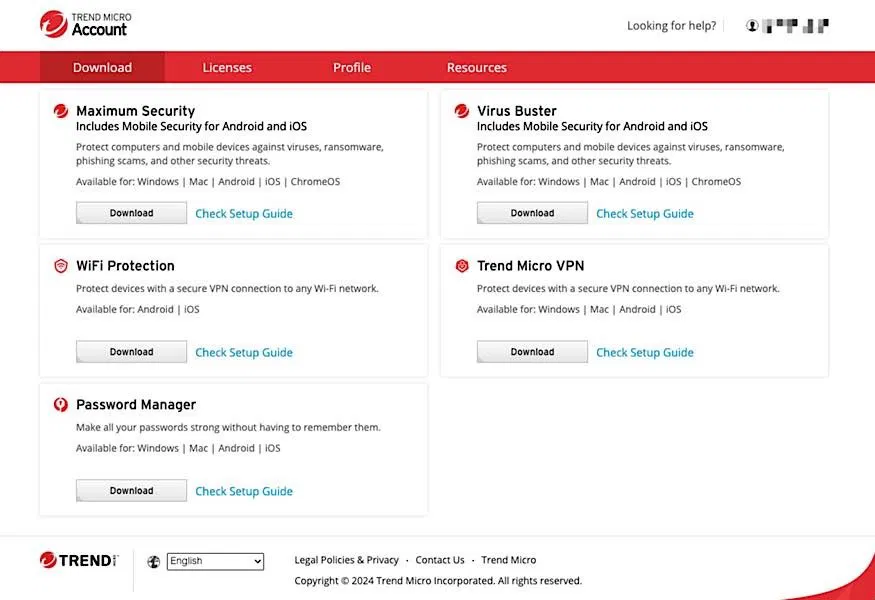Switch to the Licenses tab

pyautogui.click(x=227, y=68)
